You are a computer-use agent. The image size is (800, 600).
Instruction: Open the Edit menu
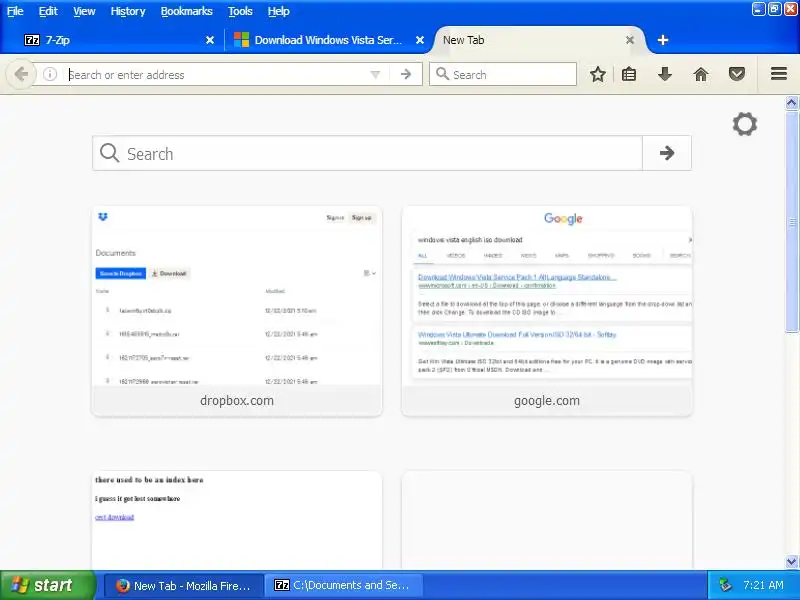(48, 11)
